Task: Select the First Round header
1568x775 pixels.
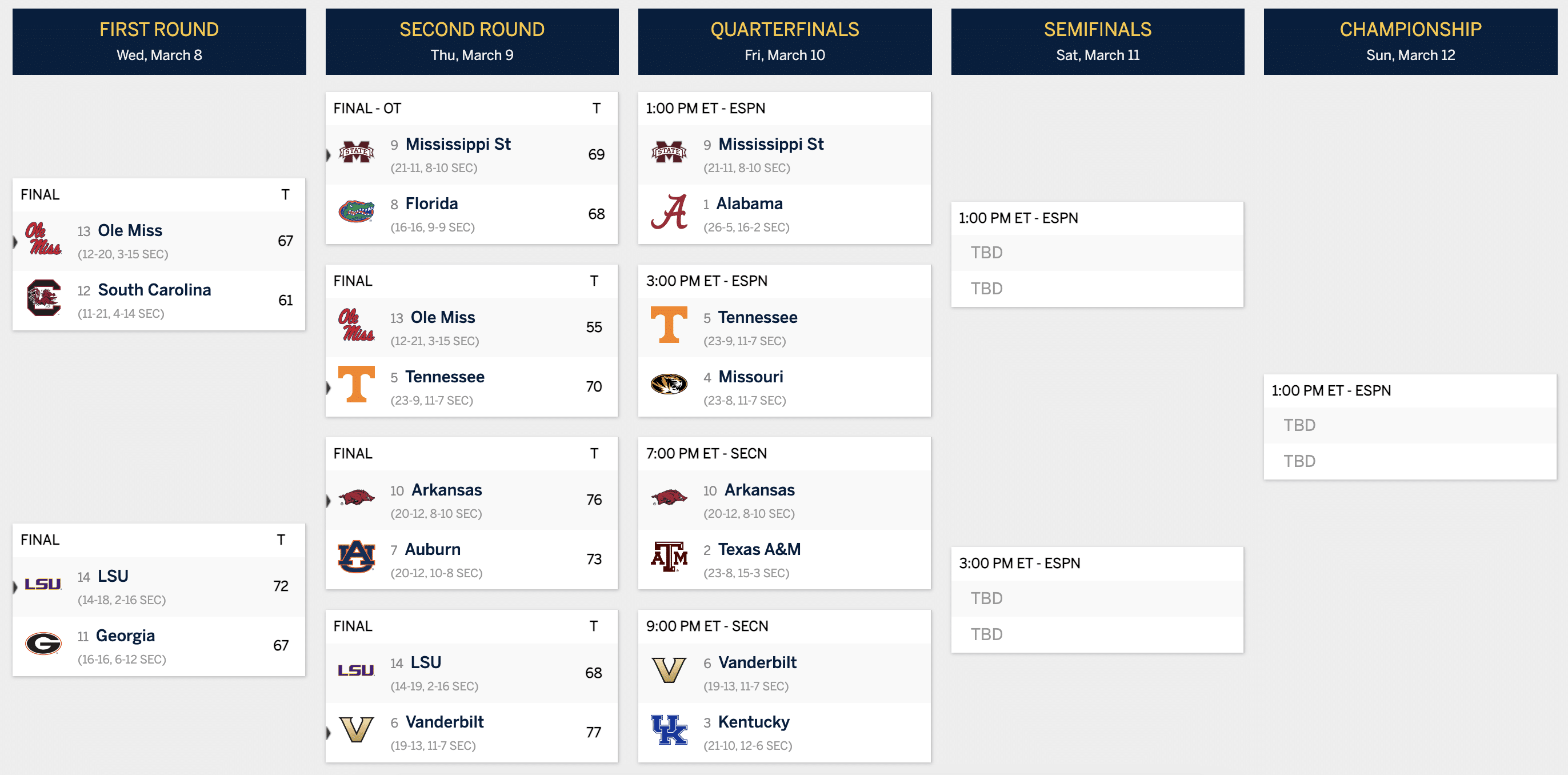Action: click(159, 41)
